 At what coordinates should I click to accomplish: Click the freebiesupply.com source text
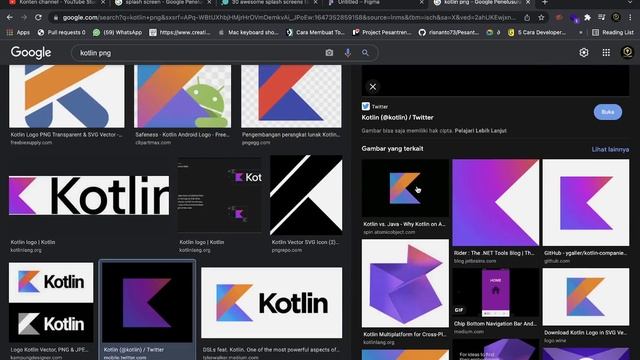(31, 142)
